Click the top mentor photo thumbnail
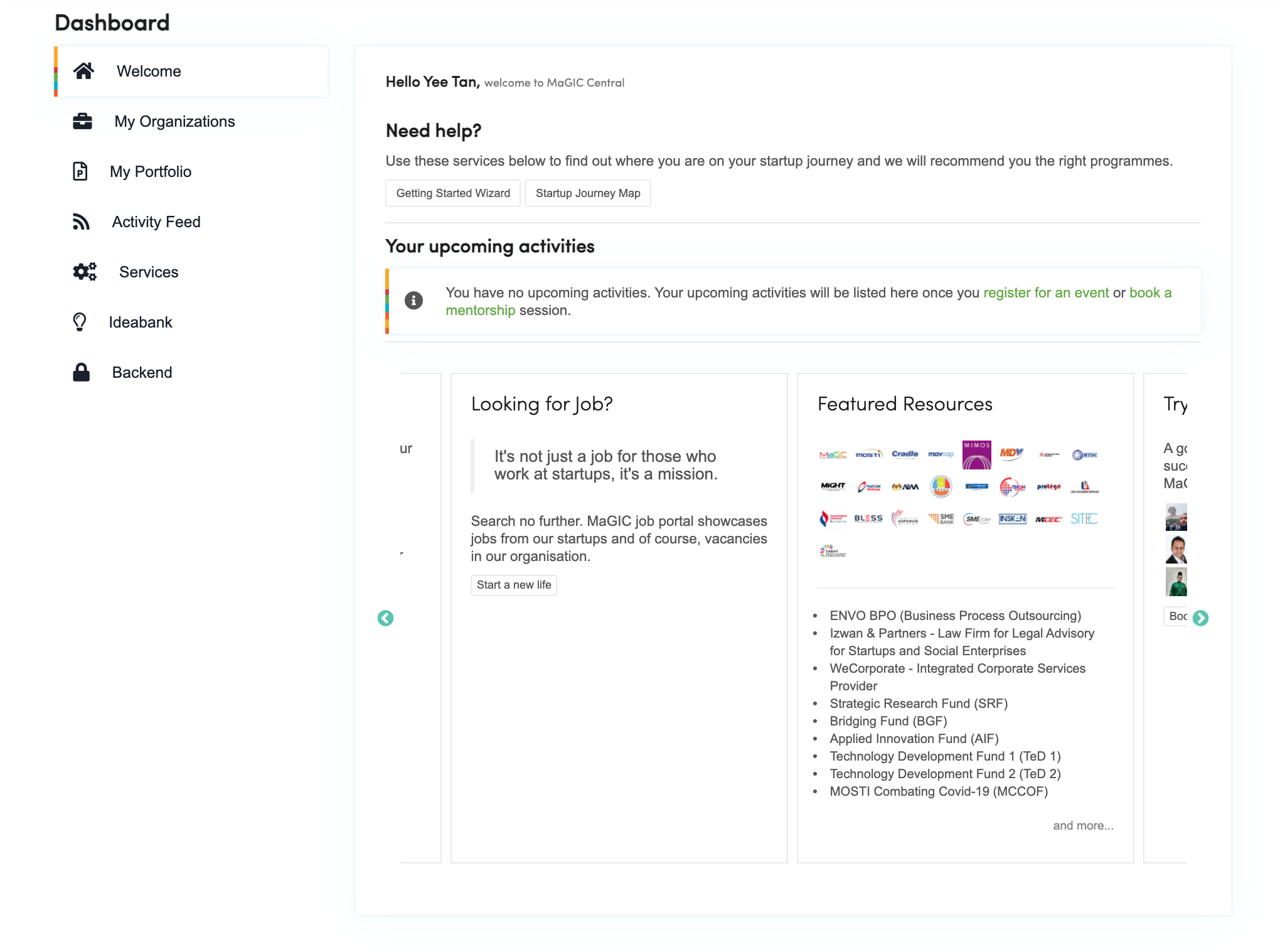The height and width of the screenshot is (952, 1285). tap(1176, 517)
